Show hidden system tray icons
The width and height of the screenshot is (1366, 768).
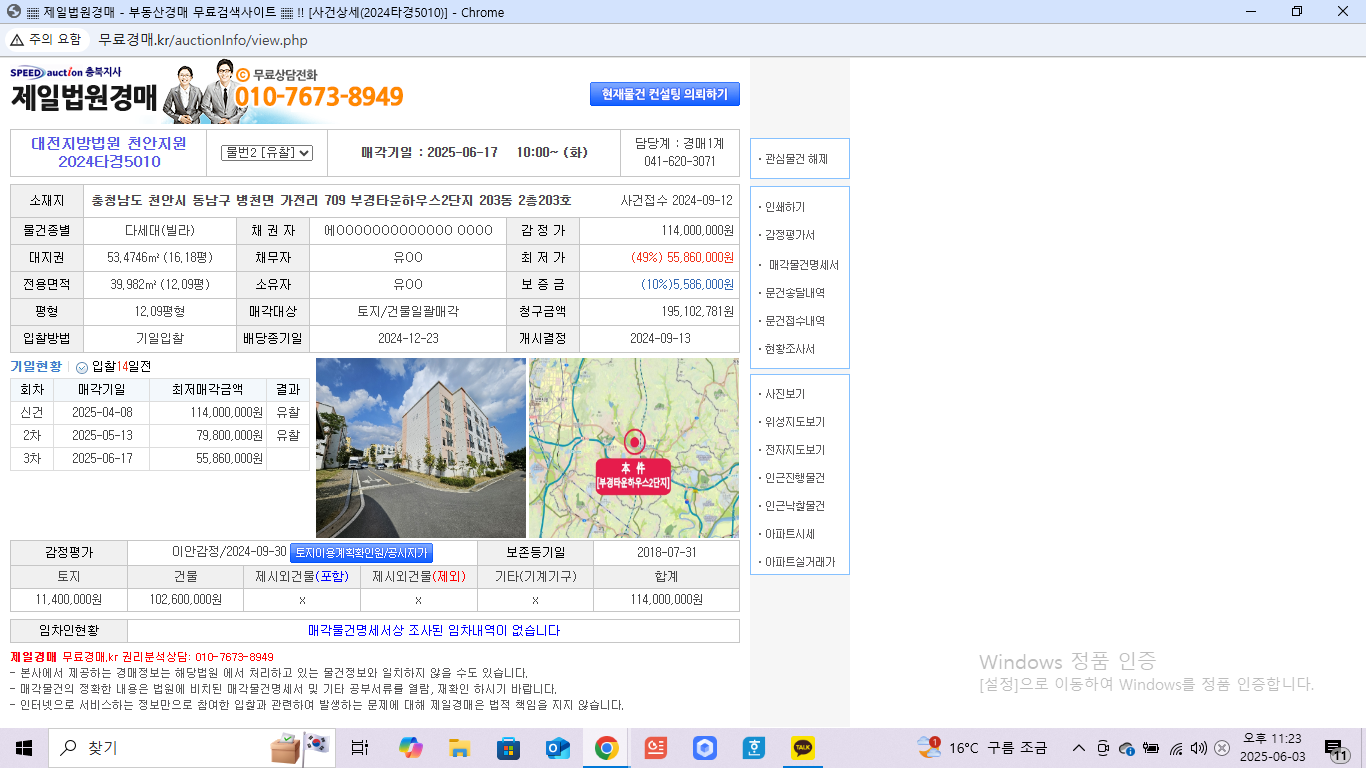coord(1079,747)
